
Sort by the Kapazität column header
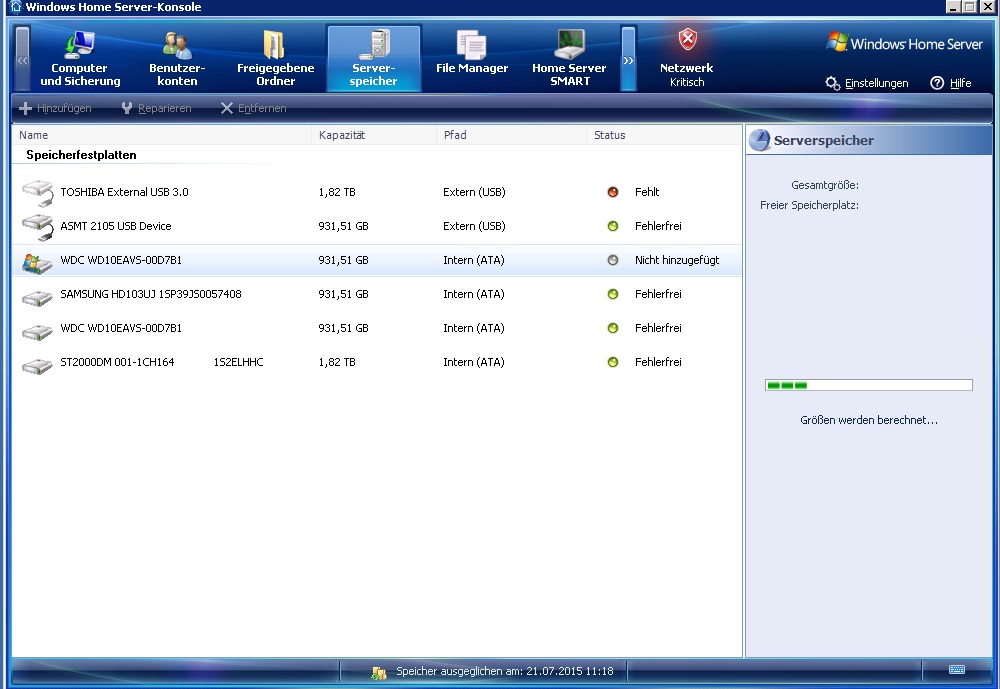tap(374, 135)
